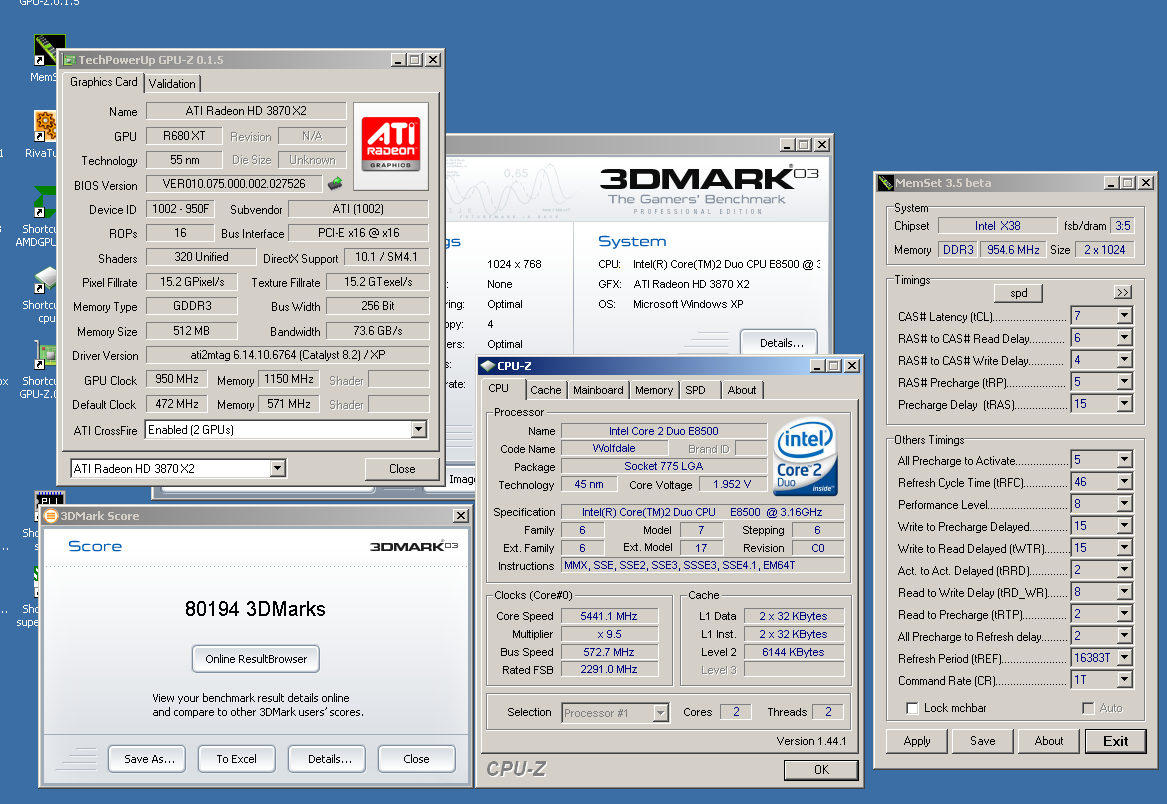Click the Intel X38 chipset field
The height and width of the screenshot is (804, 1167).
click(x=997, y=226)
